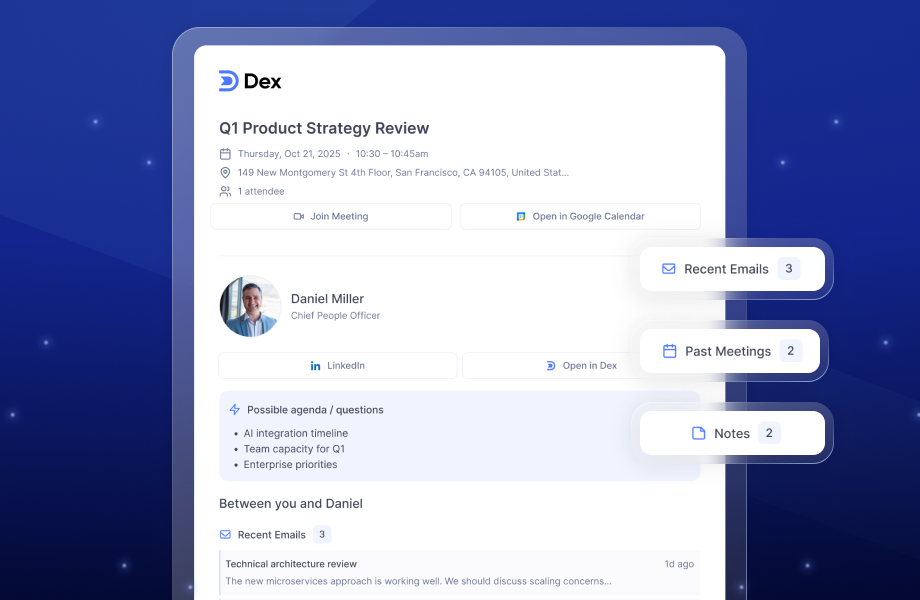The width and height of the screenshot is (920, 600).
Task: Click the '2' badge on the Notes card
Action: (x=769, y=433)
